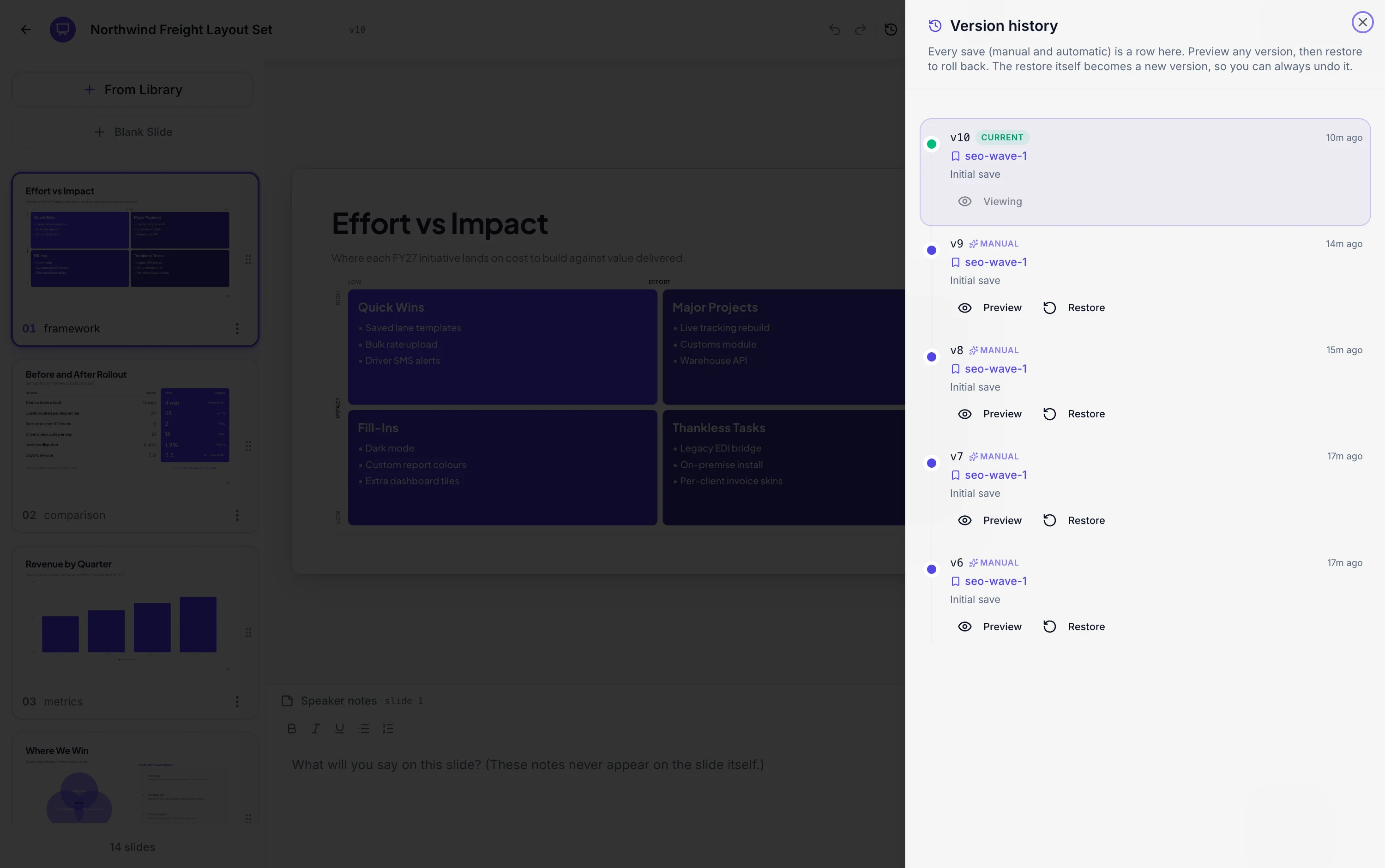Image resolution: width=1385 pixels, height=868 pixels.
Task: Click drag handle on metrics slide card
Action: pos(248,633)
